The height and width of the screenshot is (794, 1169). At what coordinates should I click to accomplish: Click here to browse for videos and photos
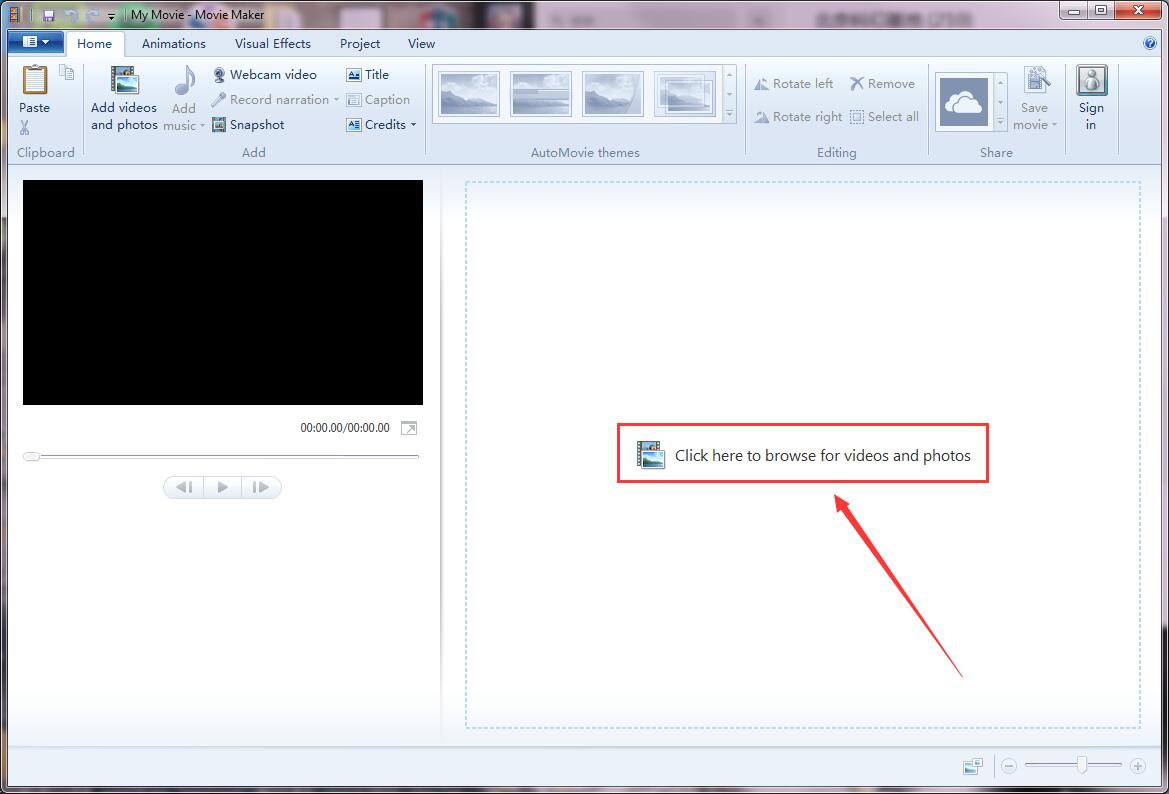[804, 455]
